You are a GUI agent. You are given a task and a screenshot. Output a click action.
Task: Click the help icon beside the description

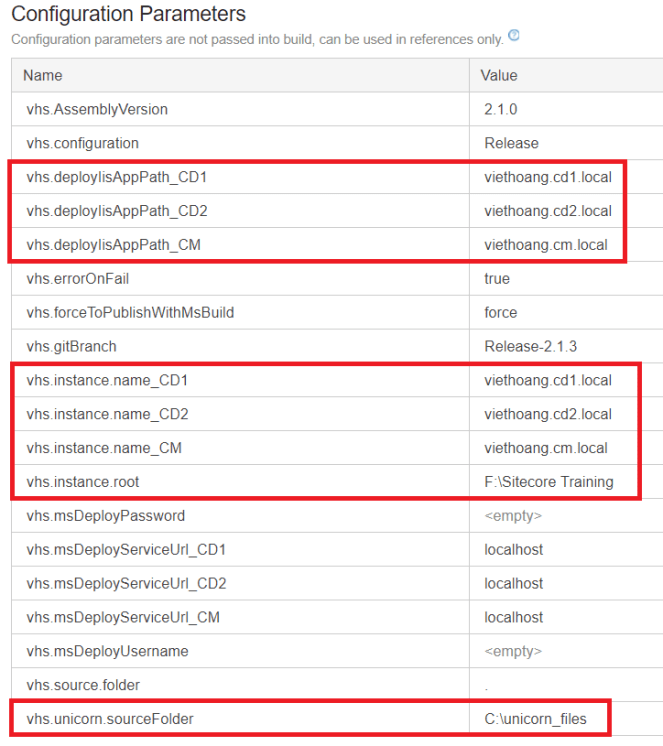pyautogui.click(x=514, y=36)
